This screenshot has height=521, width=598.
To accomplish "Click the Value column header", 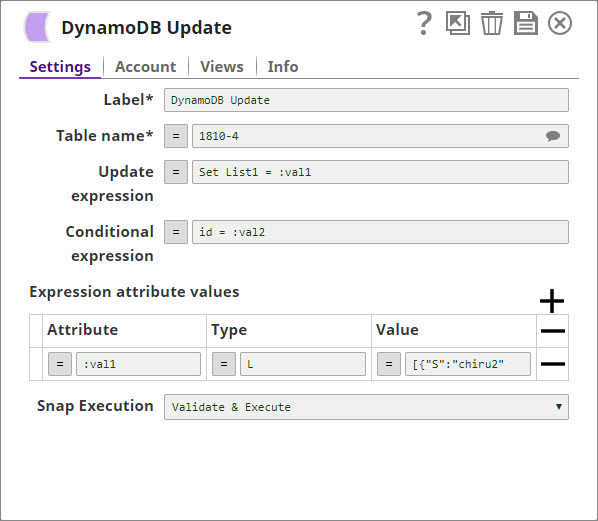I will point(397,330).
